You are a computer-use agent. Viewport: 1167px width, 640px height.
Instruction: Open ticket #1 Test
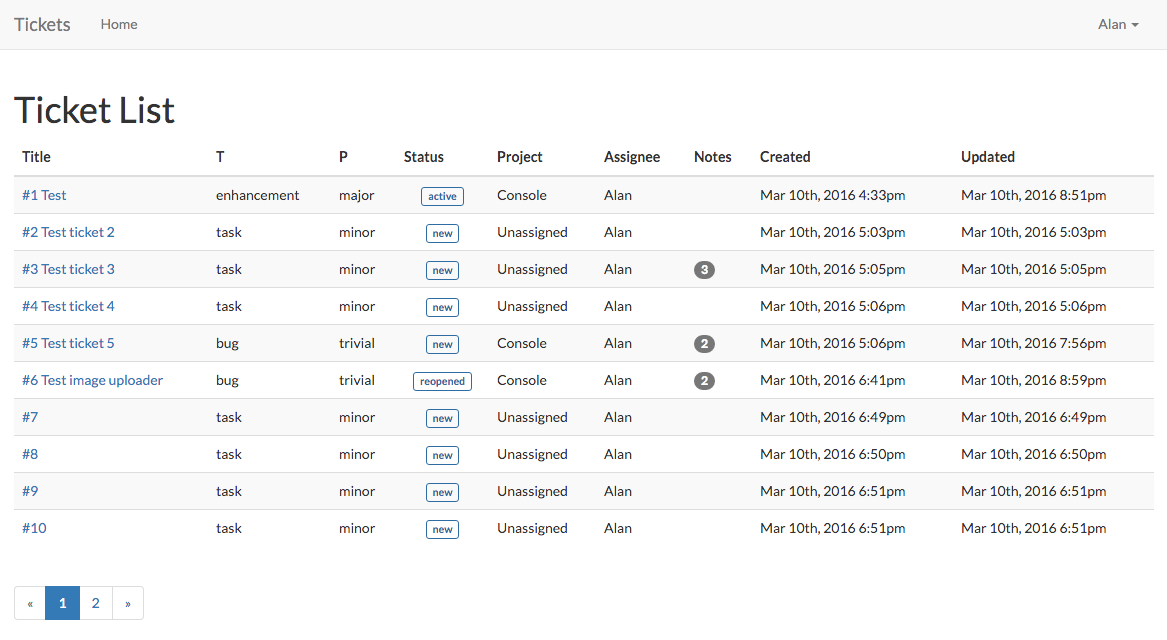[44, 195]
